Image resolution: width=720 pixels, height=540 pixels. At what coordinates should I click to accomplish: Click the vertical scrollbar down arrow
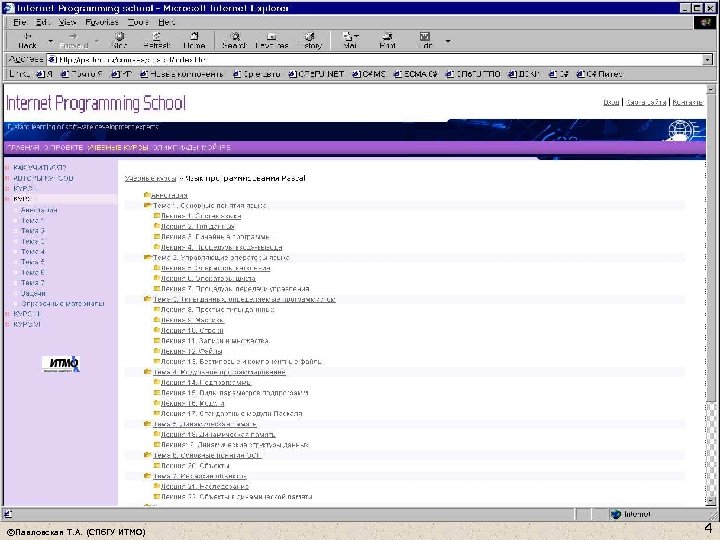[710, 501]
